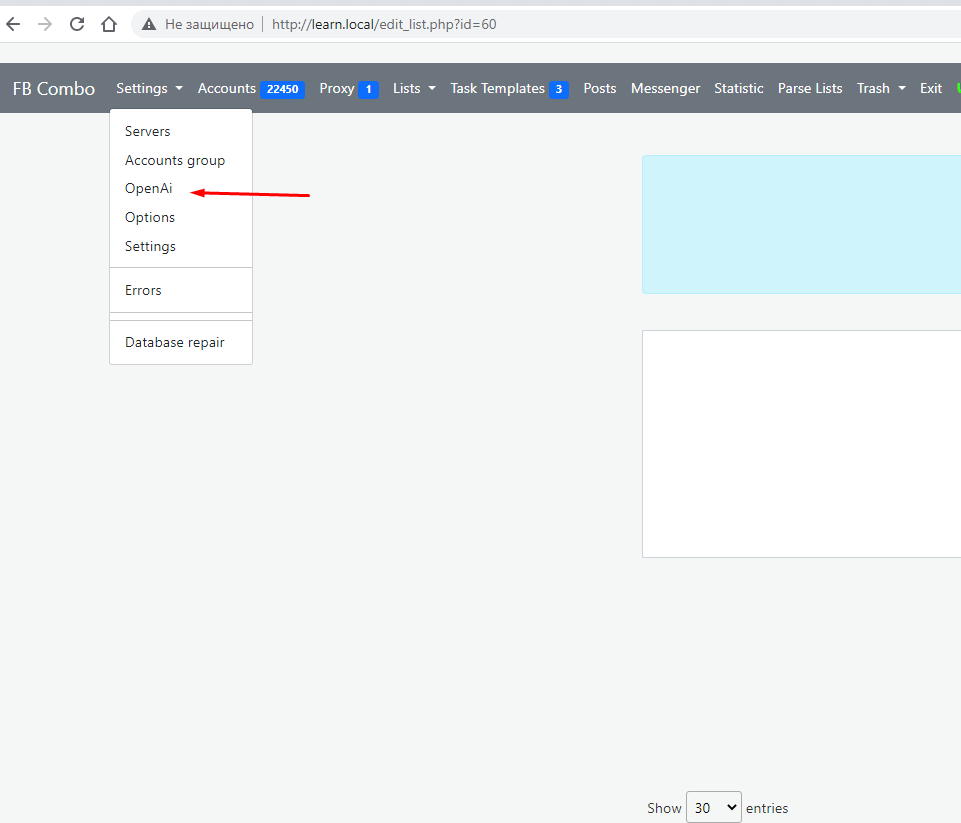Collapse the Settings dropdown menu

(149, 88)
